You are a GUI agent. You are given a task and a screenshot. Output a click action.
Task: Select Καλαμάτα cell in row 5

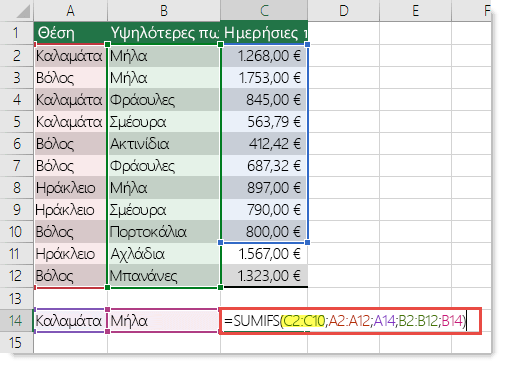pos(70,122)
